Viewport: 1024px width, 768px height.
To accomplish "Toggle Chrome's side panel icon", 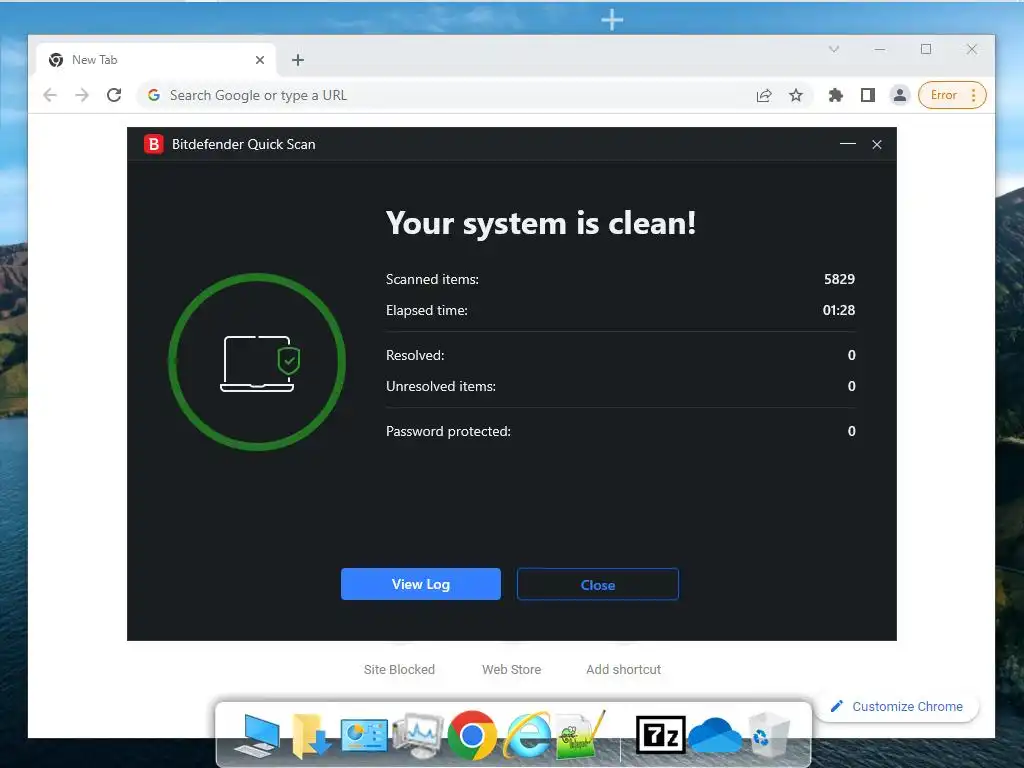I will coord(867,95).
